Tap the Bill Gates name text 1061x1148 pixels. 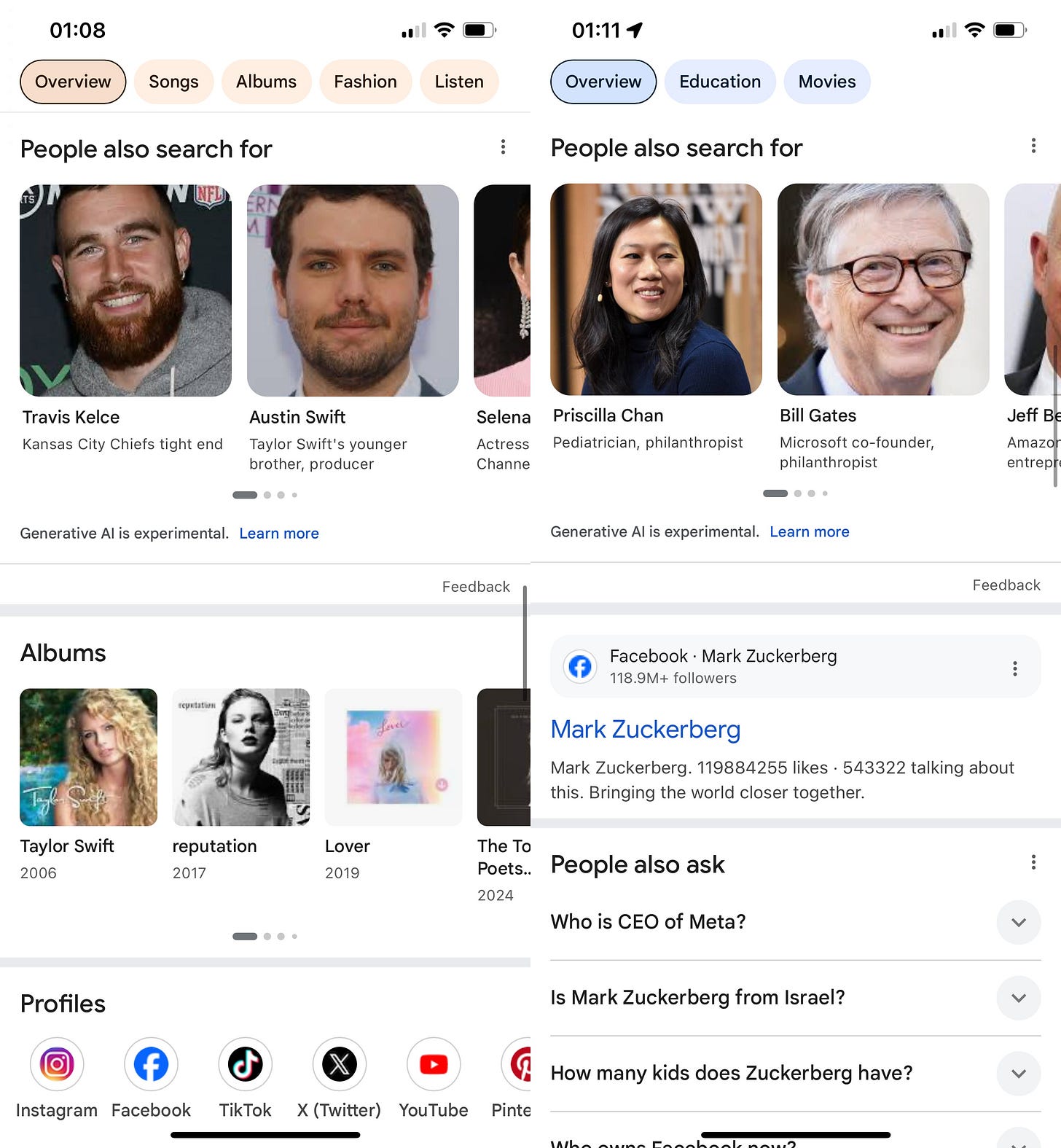(818, 415)
